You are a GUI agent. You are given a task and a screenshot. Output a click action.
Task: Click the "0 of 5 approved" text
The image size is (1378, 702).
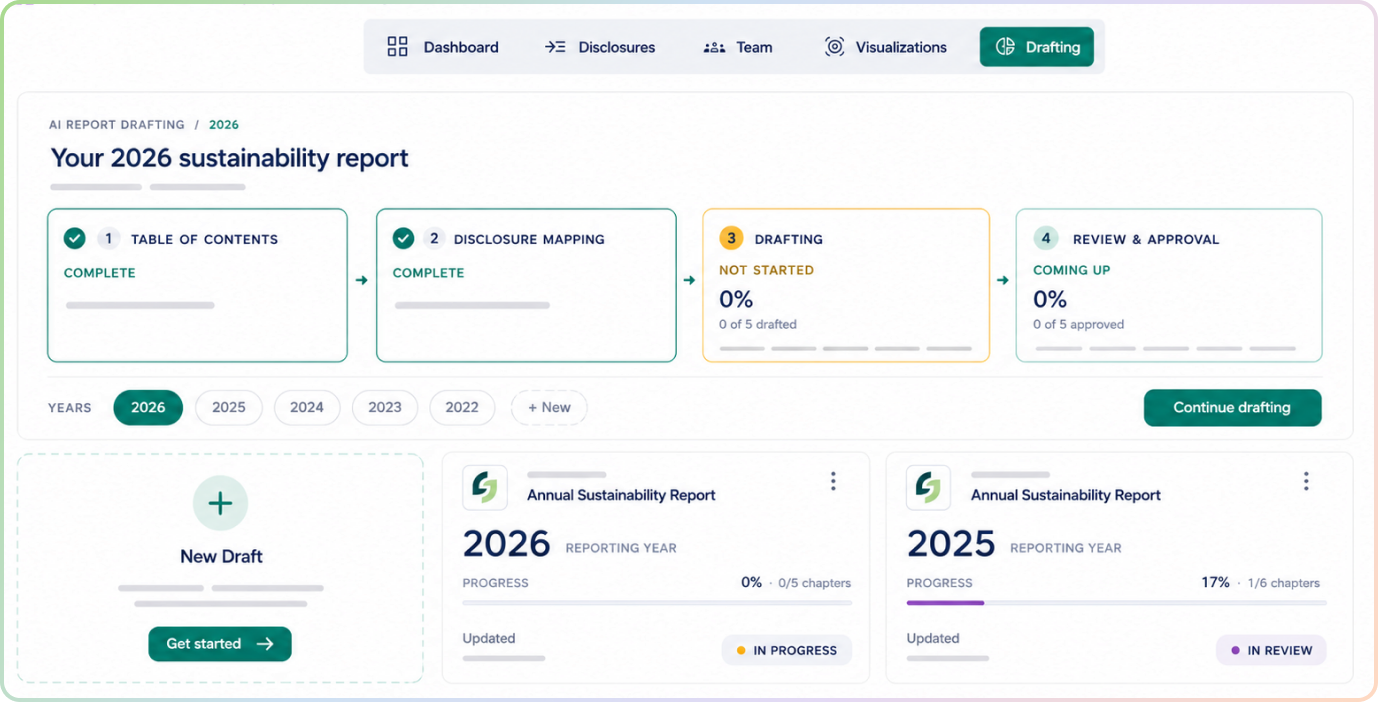(x=1078, y=324)
